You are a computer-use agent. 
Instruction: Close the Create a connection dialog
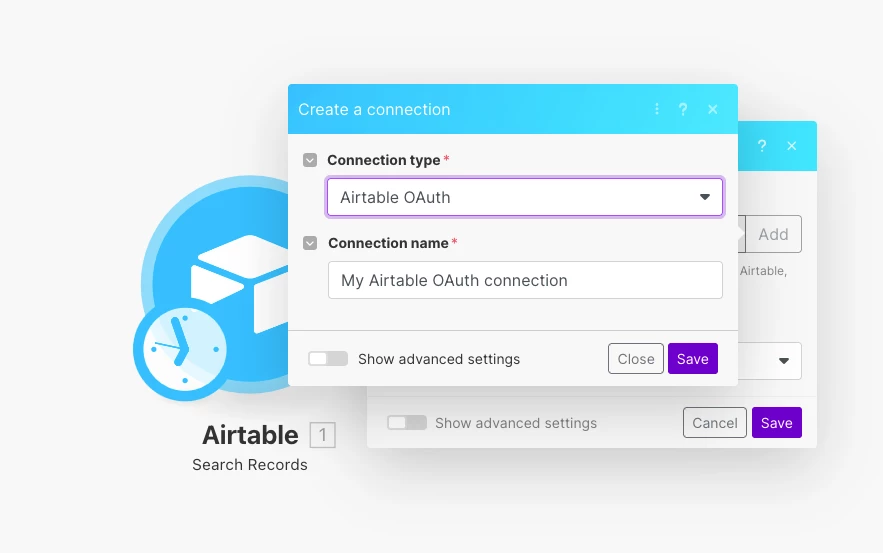click(713, 109)
